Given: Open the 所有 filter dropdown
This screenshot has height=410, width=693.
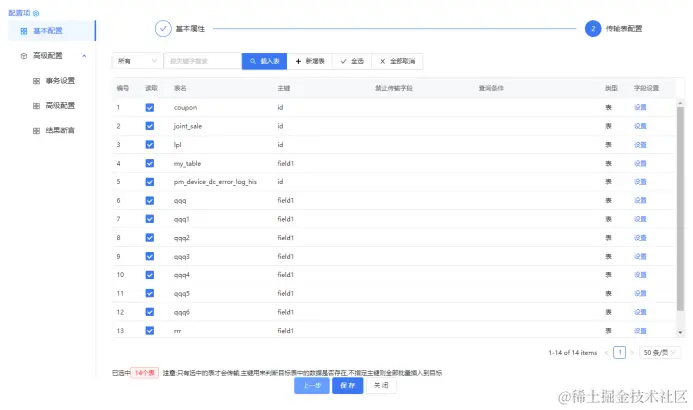Looking at the screenshot, I should click(x=137, y=61).
